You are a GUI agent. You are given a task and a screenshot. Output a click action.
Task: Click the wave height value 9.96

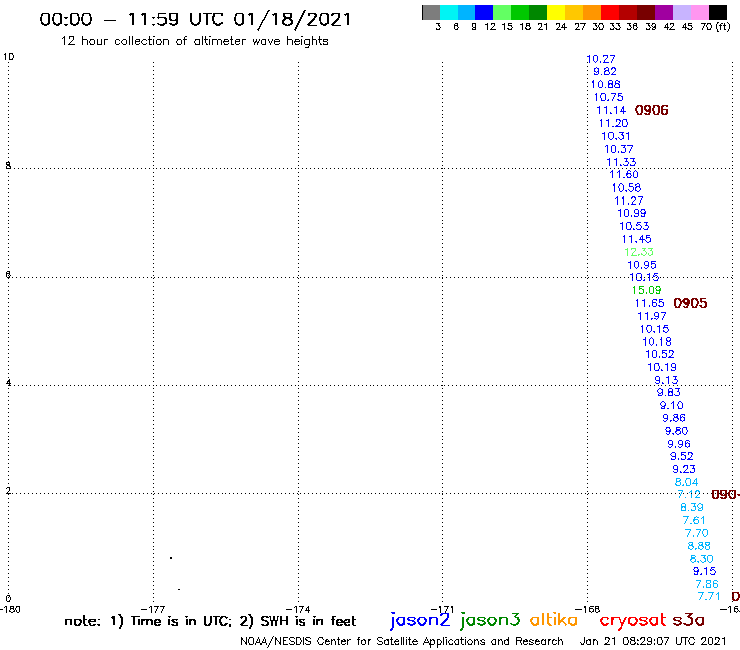click(679, 444)
